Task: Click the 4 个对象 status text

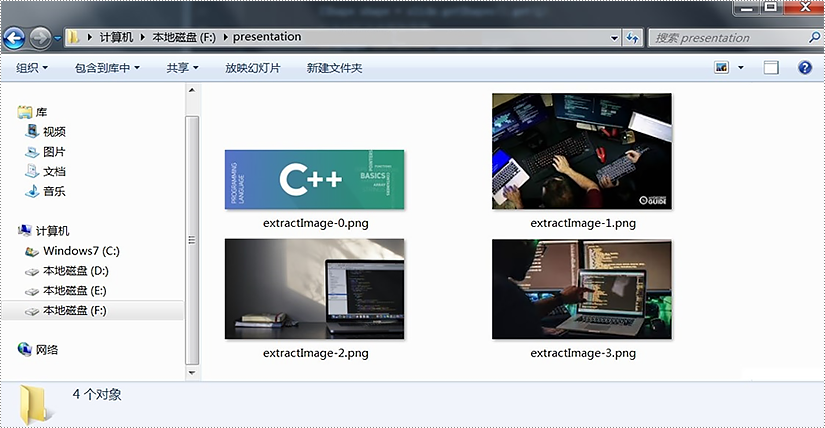Action: click(97, 394)
